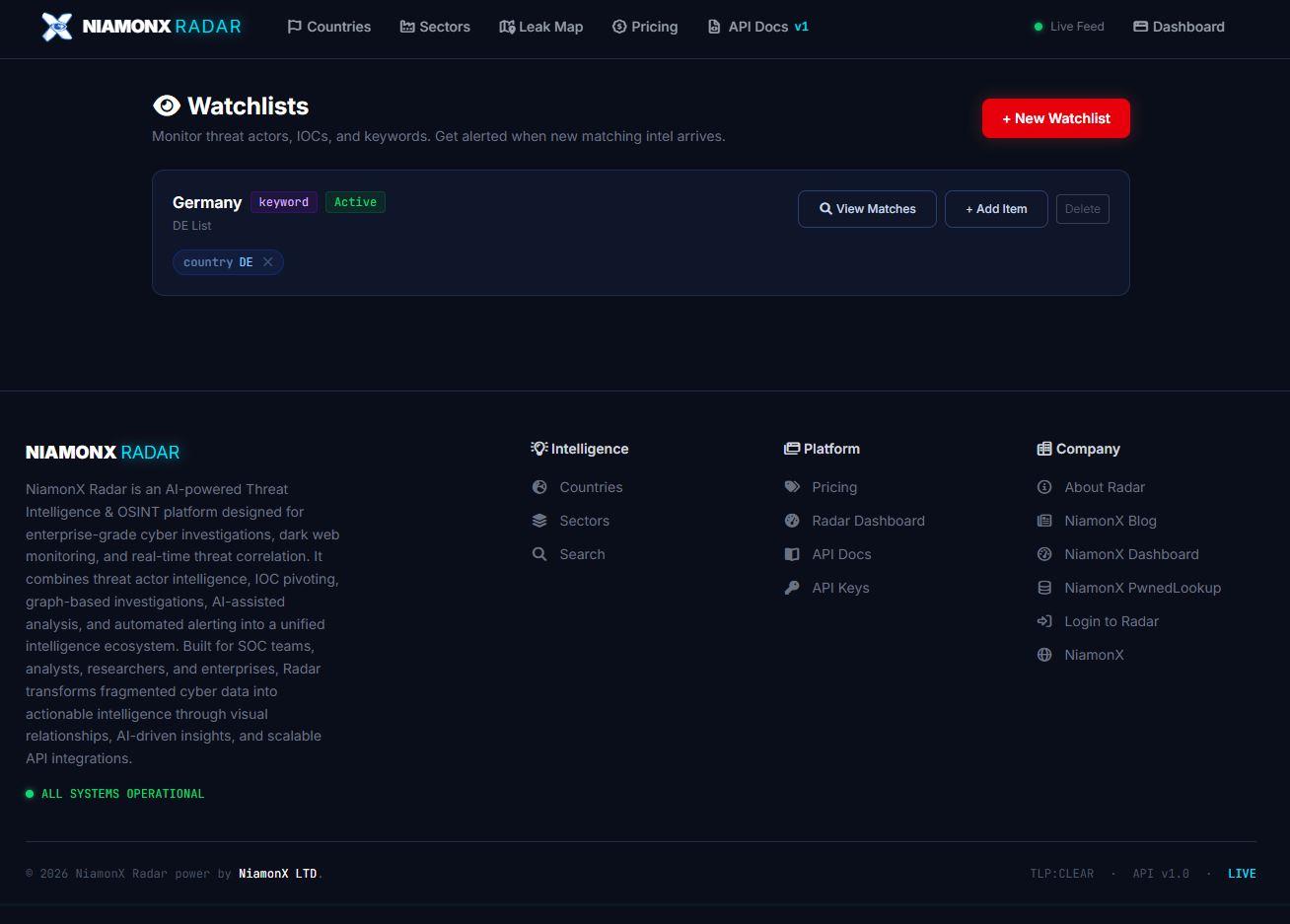Click the globe icon beside NiamonX link

(x=1044, y=655)
